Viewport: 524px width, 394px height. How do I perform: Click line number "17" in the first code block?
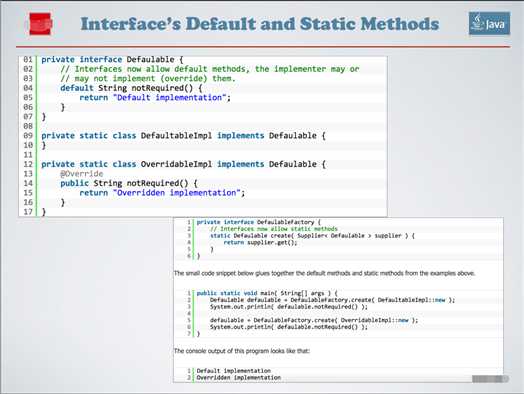pos(28,212)
